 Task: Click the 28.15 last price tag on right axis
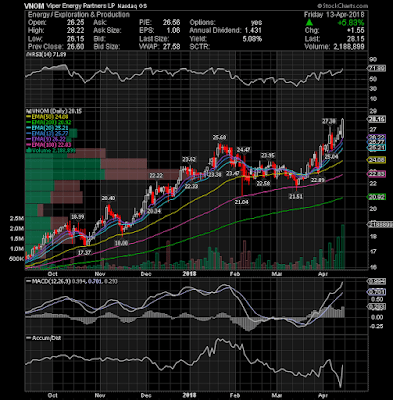tap(376, 119)
